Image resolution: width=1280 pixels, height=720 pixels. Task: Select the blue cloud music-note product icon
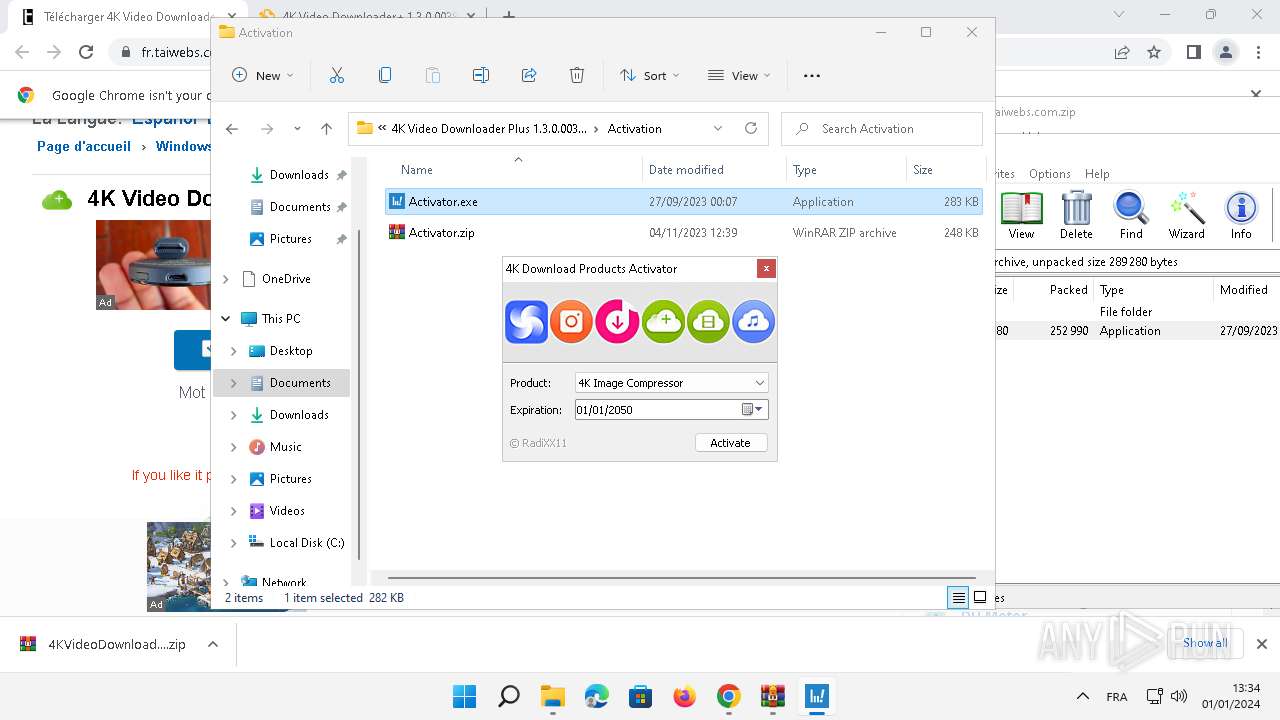[x=754, y=322]
